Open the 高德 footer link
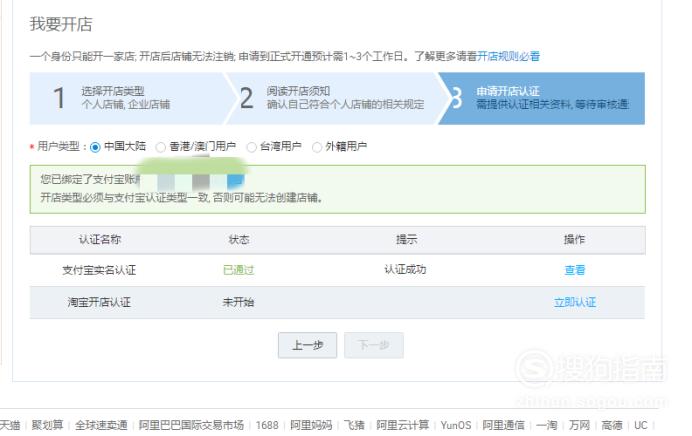This screenshot has height=436, width=692. point(612,425)
